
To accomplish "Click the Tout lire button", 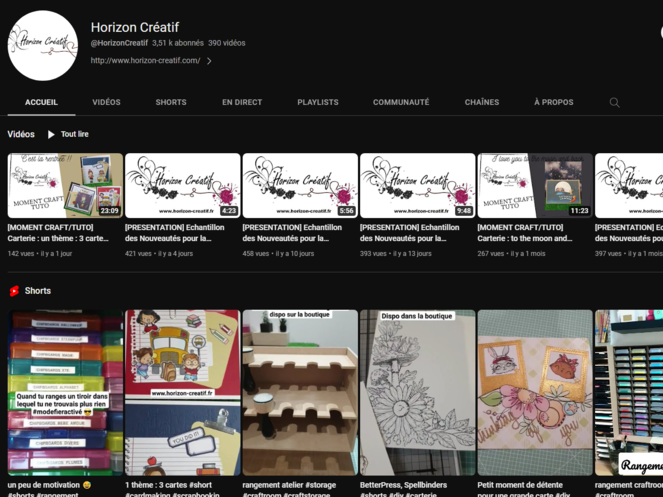I will tap(68, 135).
